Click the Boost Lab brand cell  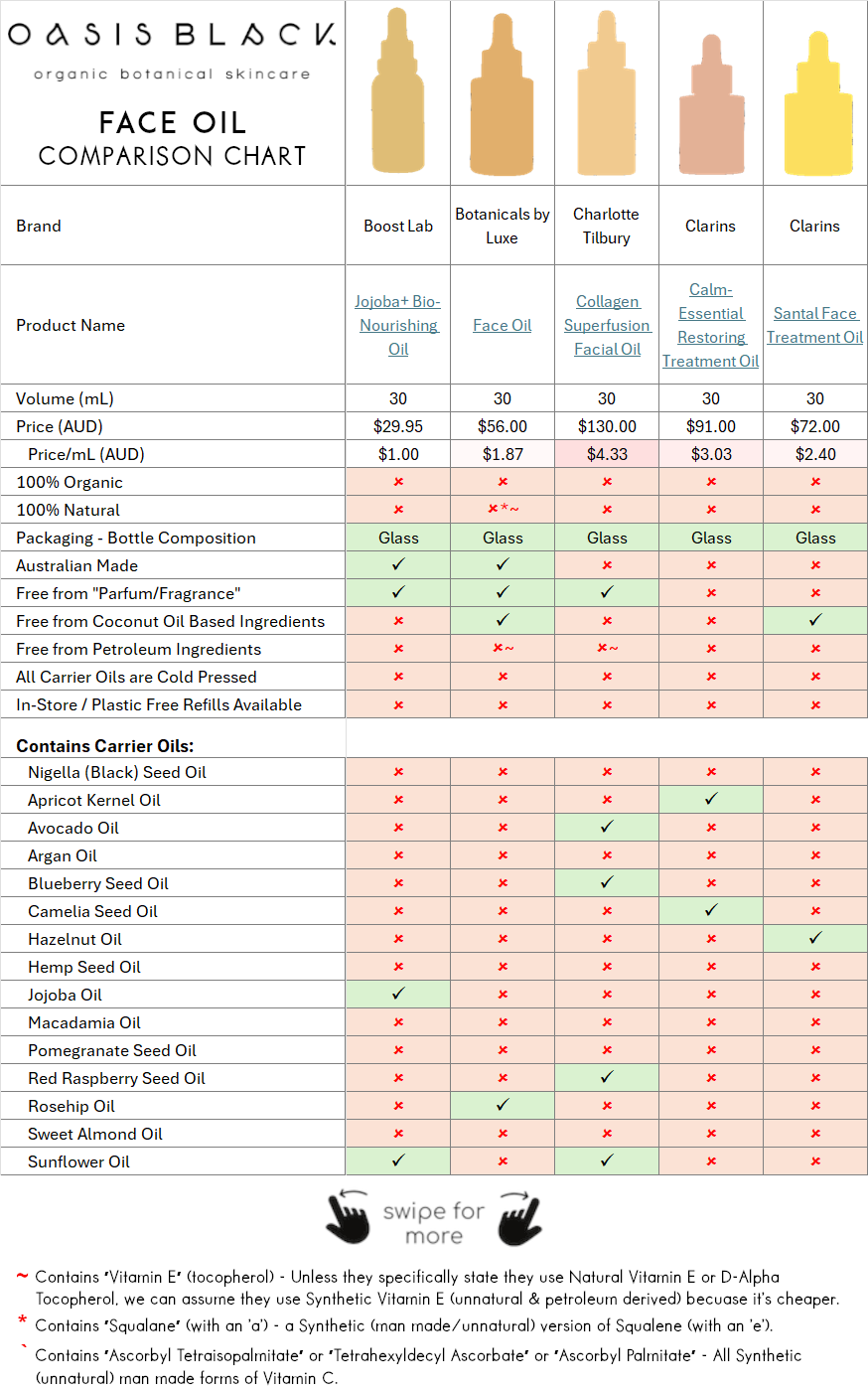pyautogui.click(x=398, y=226)
